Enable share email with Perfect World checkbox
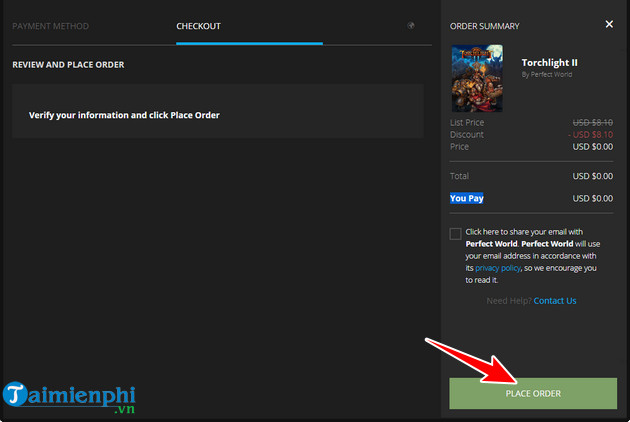This screenshot has width=630, height=422. [455, 234]
